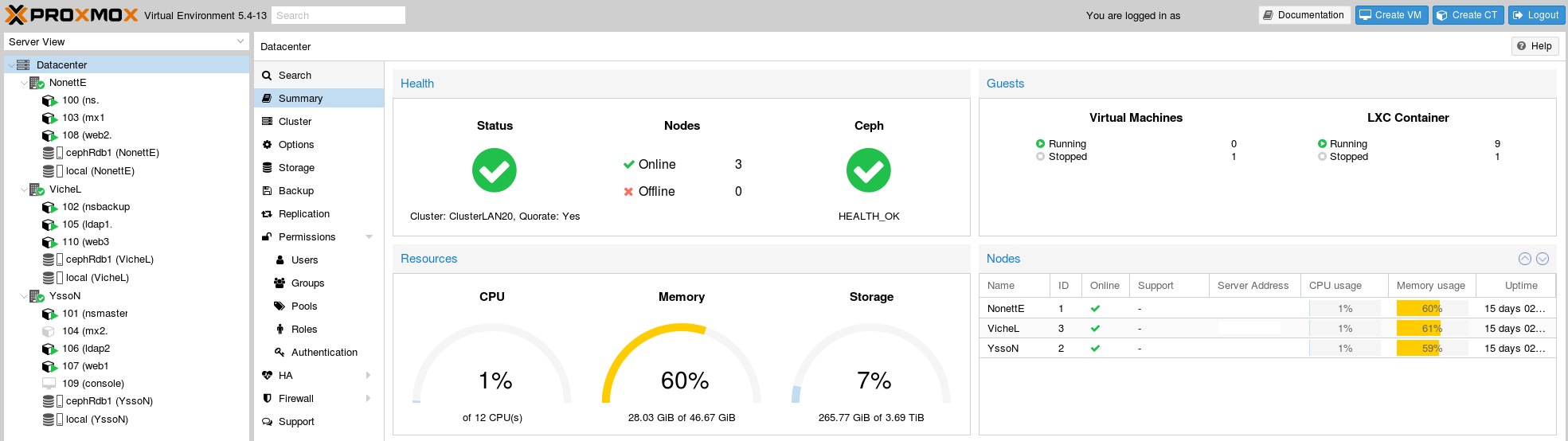Click the green Ceph health checkmark
1568x441 pixels.
coord(868,170)
